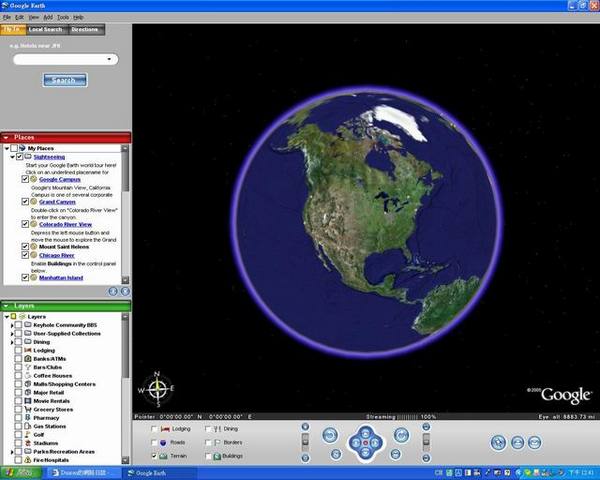Enable the Borders checkbox

click(208, 442)
